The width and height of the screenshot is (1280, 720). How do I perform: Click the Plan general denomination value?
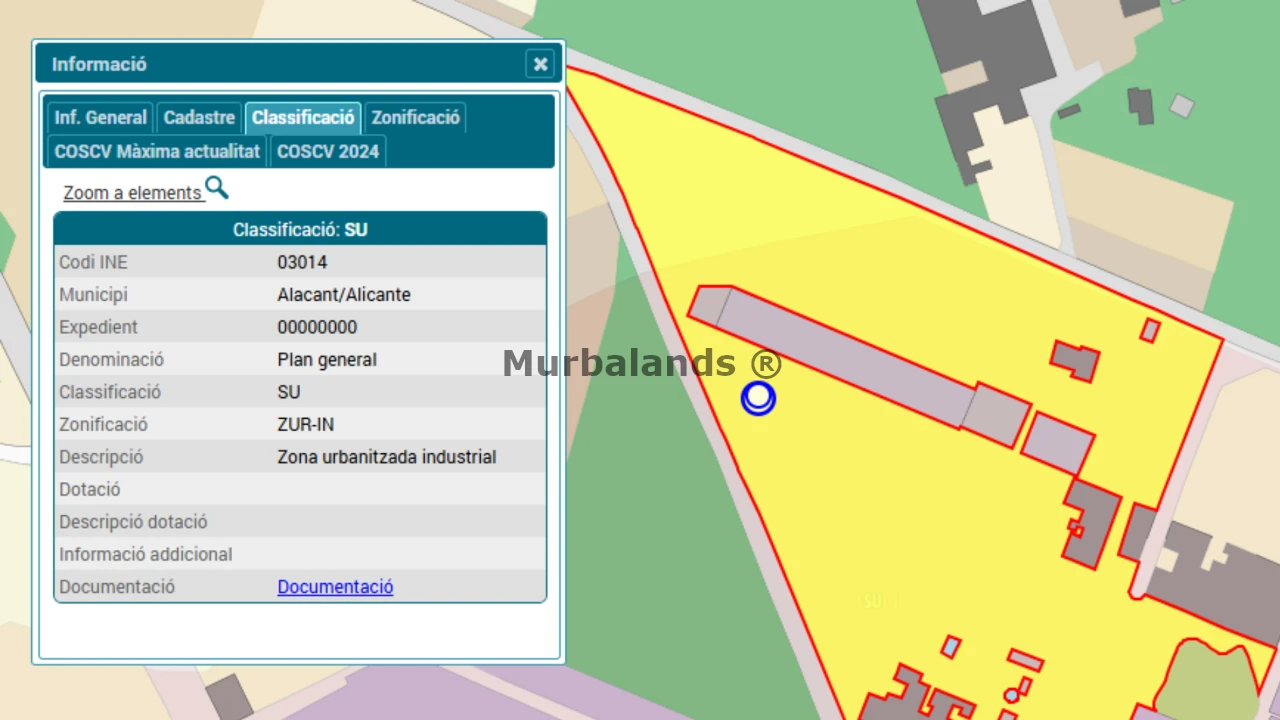click(326, 360)
